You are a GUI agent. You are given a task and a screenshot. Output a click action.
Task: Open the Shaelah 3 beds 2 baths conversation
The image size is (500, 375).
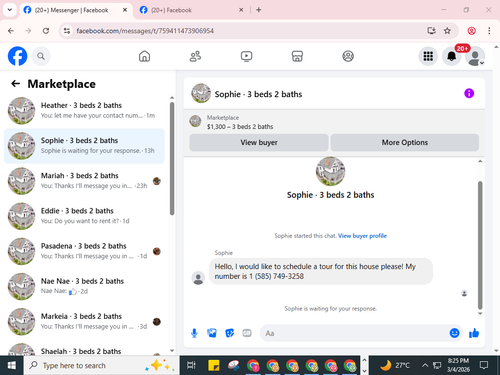[84, 348]
